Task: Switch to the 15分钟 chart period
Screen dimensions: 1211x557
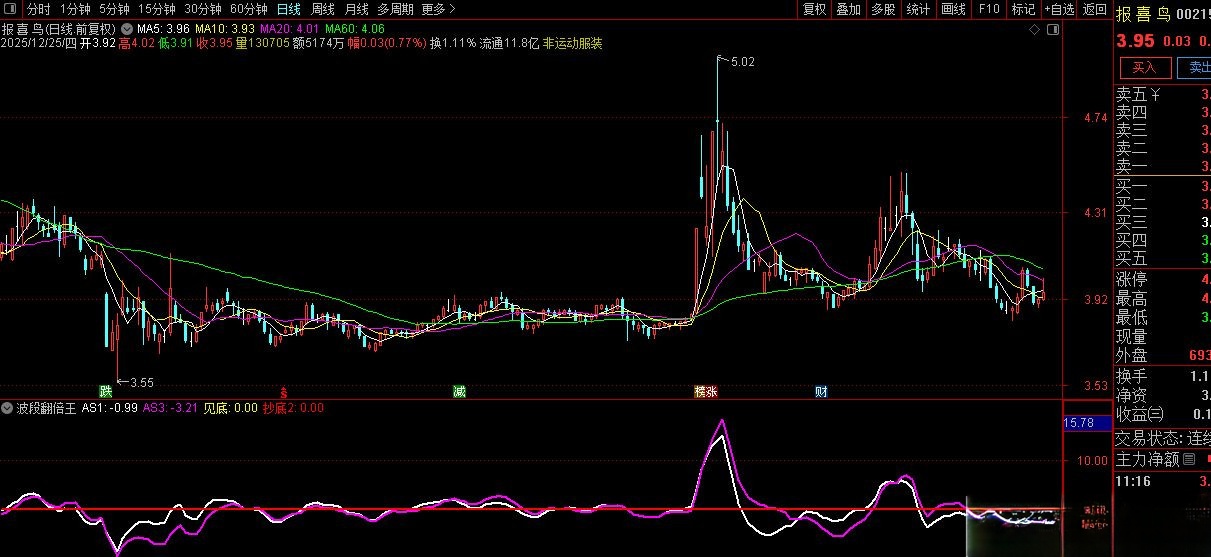Action: point(157,9)
